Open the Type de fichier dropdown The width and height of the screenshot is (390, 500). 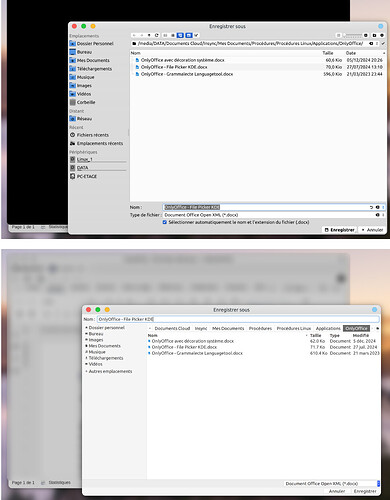tap(273, 215)
